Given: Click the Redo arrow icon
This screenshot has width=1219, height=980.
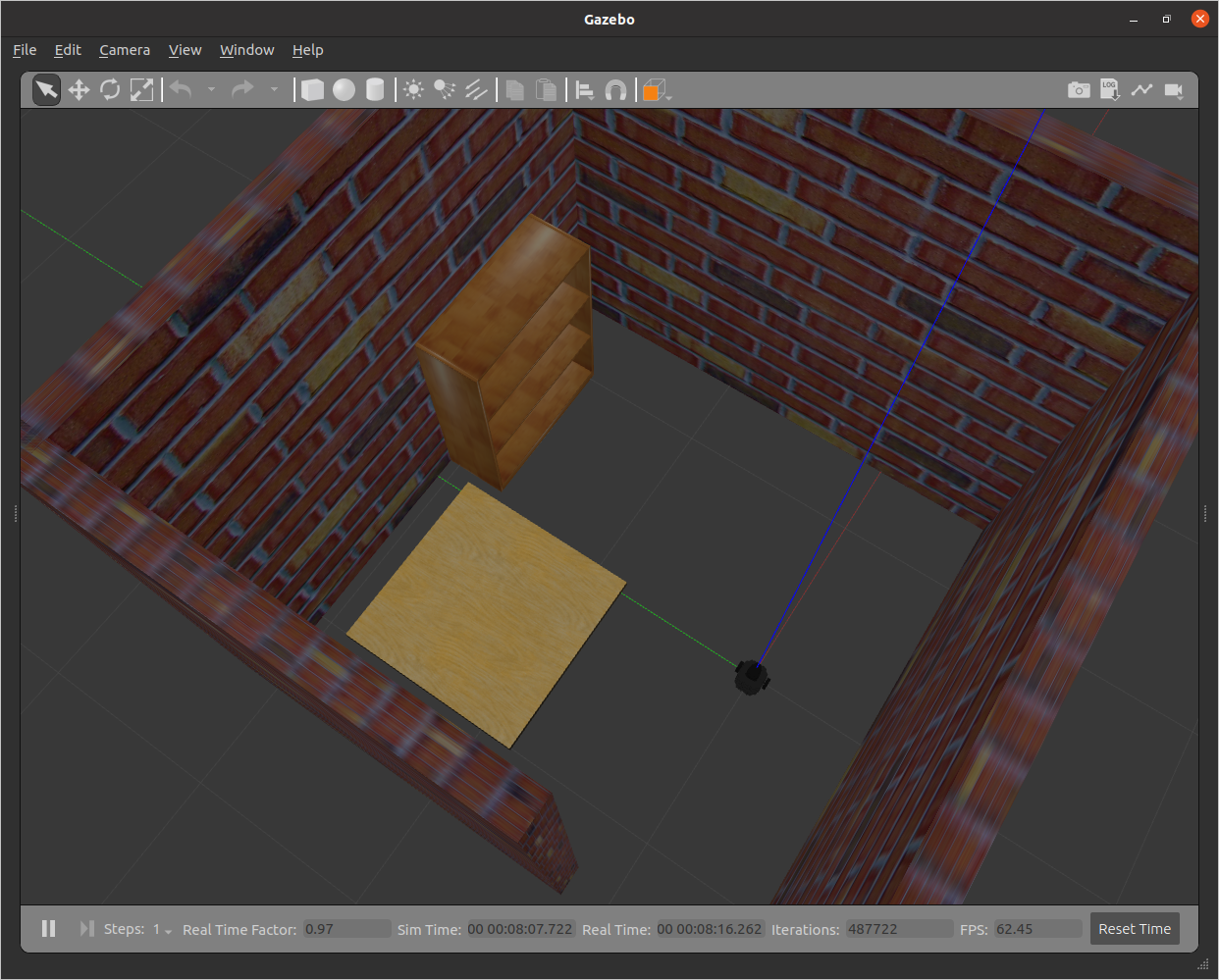Looking at the screenshot, I should [242, 90].
